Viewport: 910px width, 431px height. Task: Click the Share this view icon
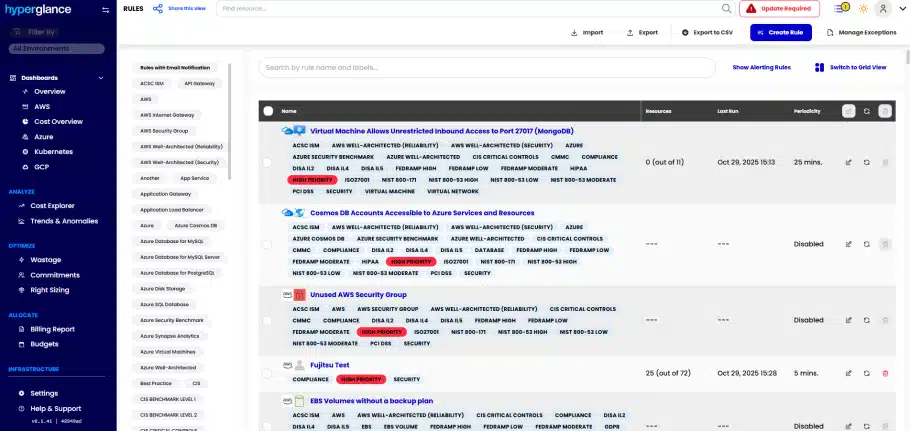pos(158,8)
